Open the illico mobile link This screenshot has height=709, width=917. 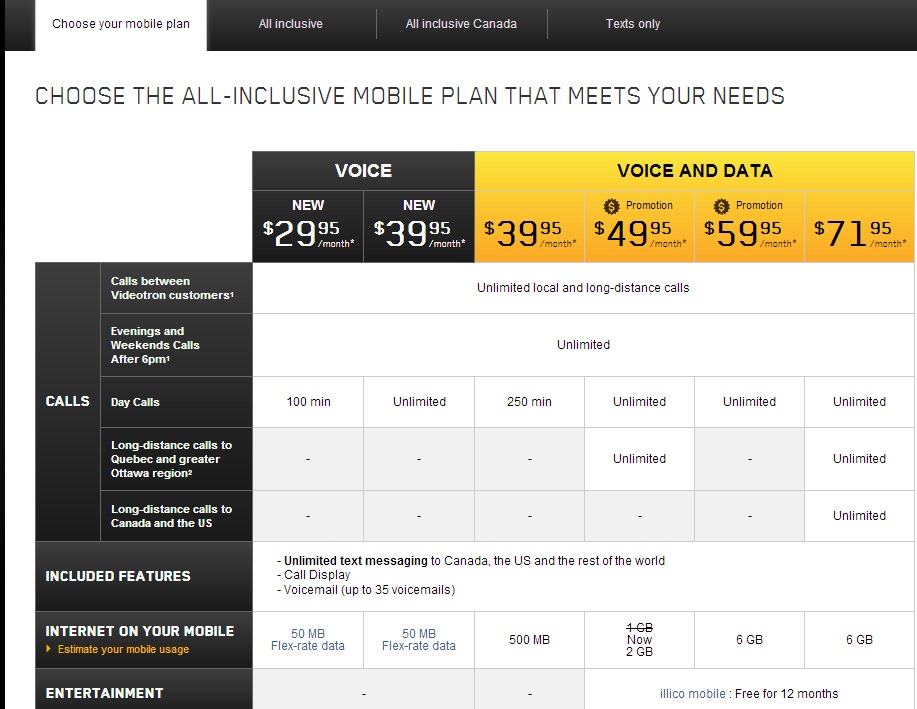point(692,694)
